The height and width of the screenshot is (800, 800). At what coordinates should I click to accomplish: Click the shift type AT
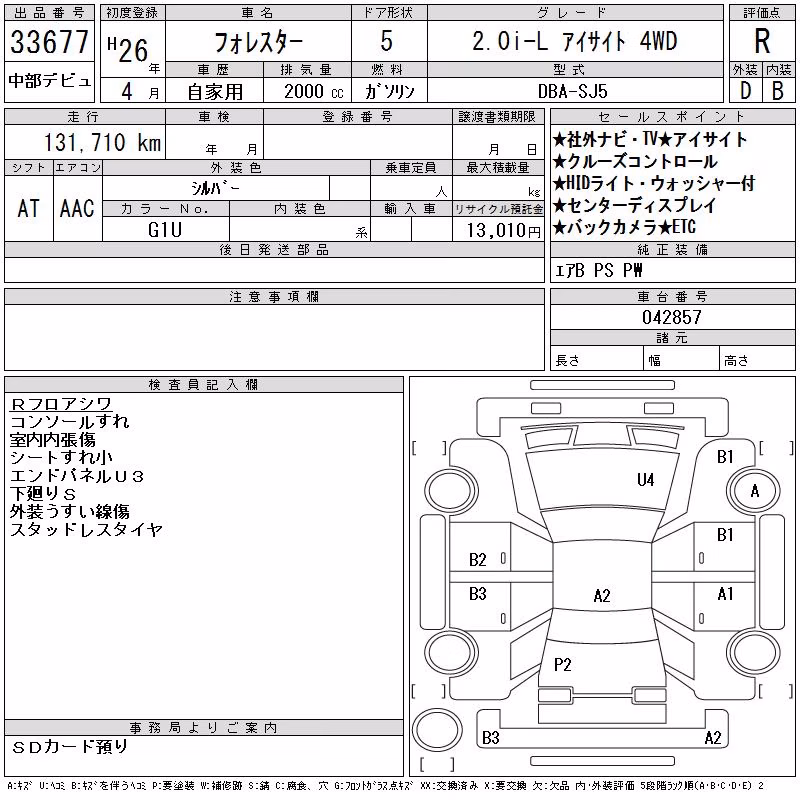pyautogui.click(x=29, y=208)
